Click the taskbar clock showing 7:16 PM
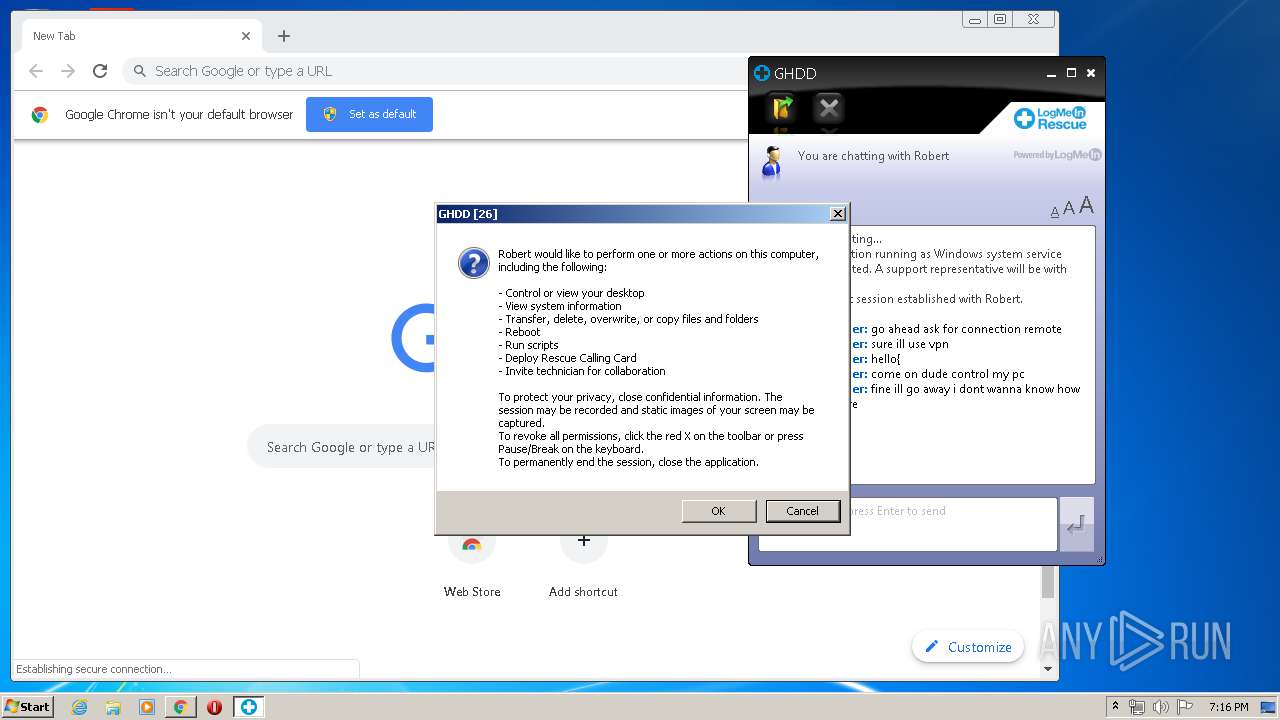 1228,707
